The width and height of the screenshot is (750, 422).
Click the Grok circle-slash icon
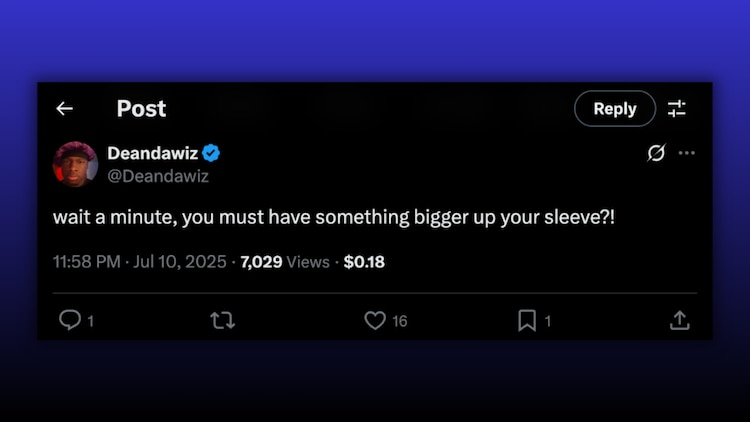(x=657, y=153)
